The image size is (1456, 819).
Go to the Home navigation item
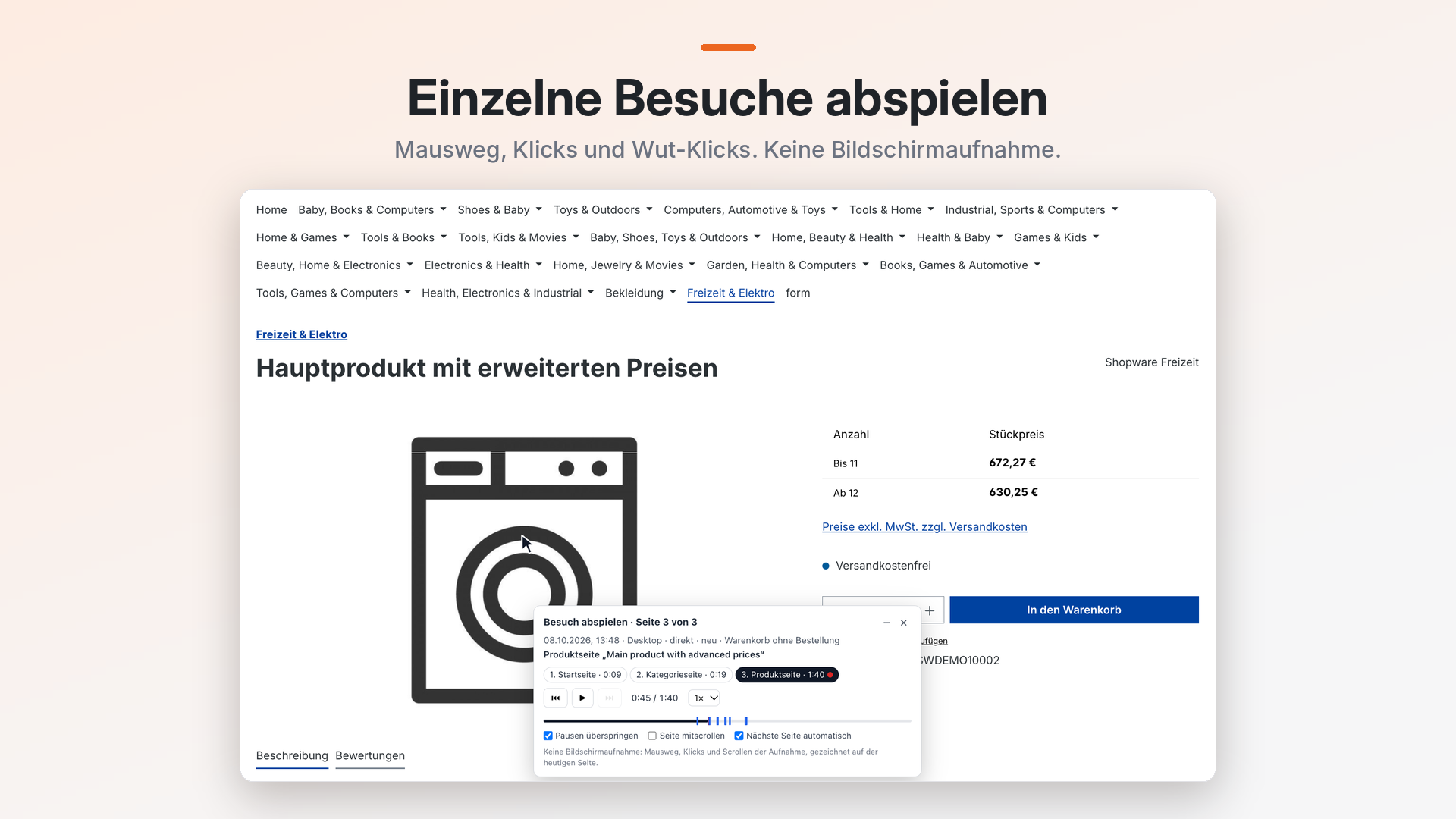tap(271, 210)
